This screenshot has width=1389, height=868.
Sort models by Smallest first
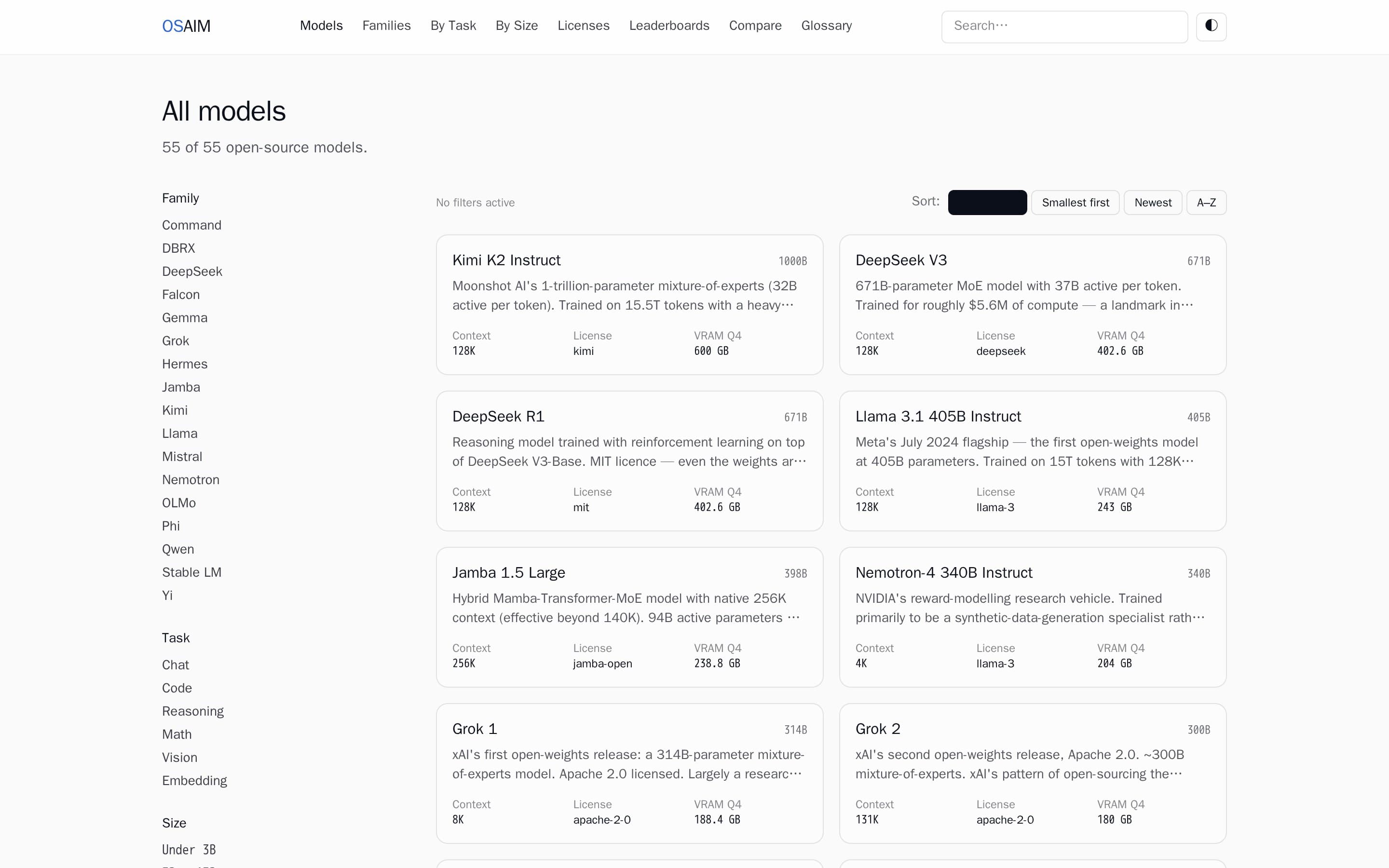tap(1076, 203)
